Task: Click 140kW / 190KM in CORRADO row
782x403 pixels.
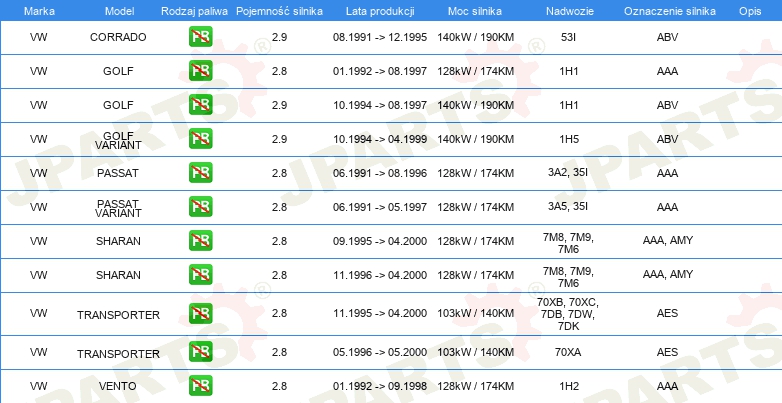Action: click(475, 37)
